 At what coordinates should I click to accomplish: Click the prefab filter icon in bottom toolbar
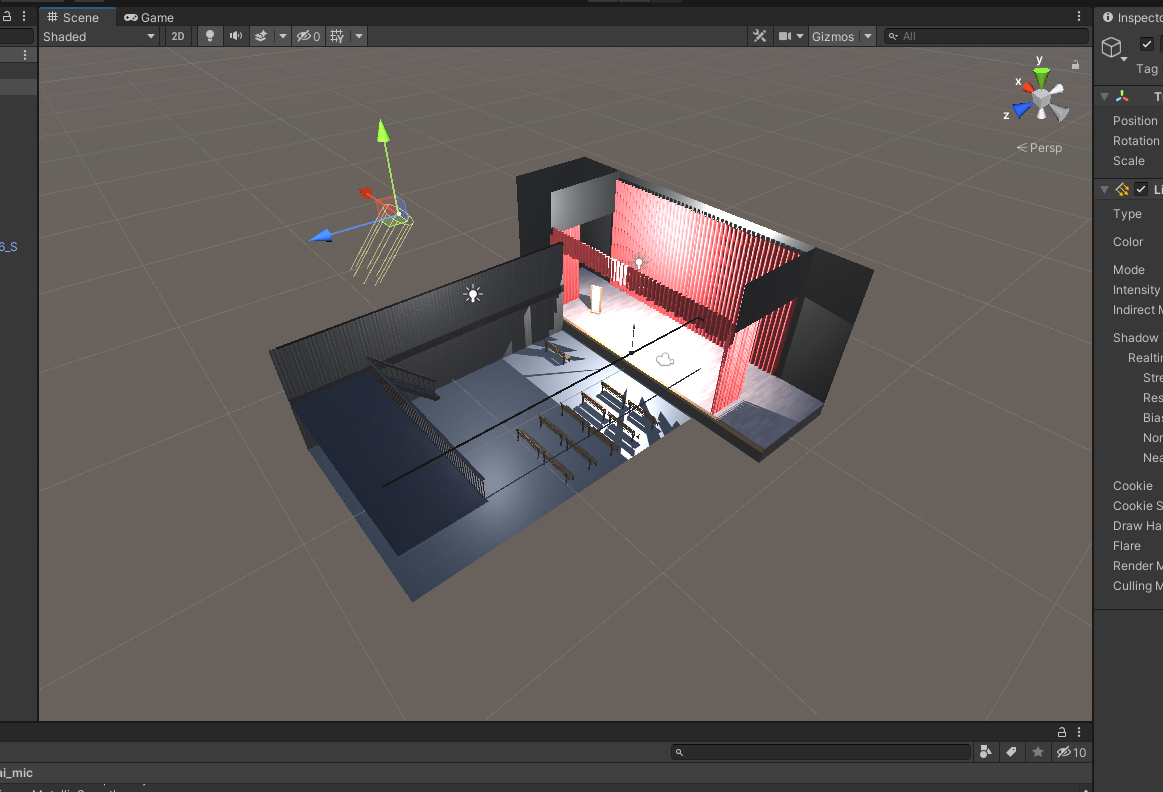(x=985, y=751)
